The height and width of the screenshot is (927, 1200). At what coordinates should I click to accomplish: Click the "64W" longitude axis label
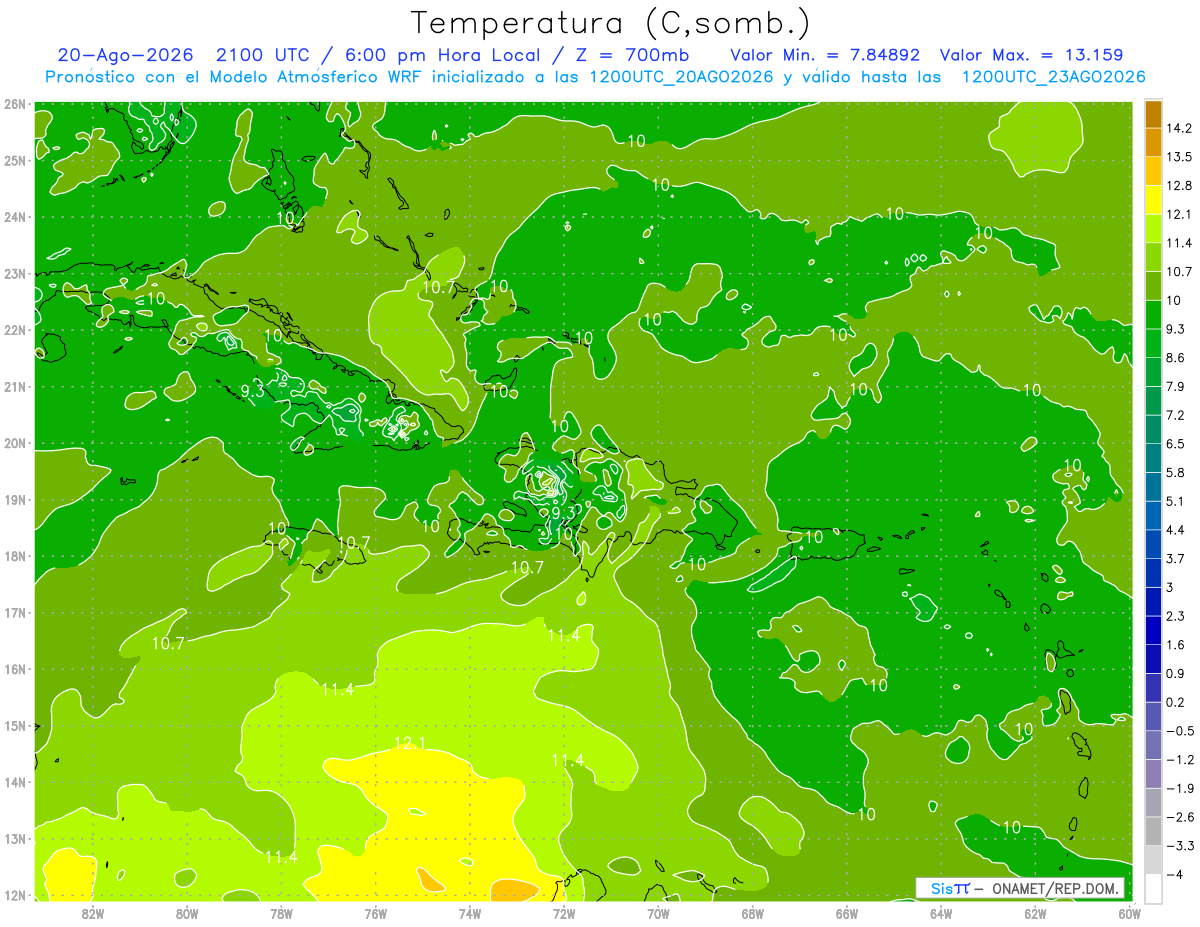941,913
